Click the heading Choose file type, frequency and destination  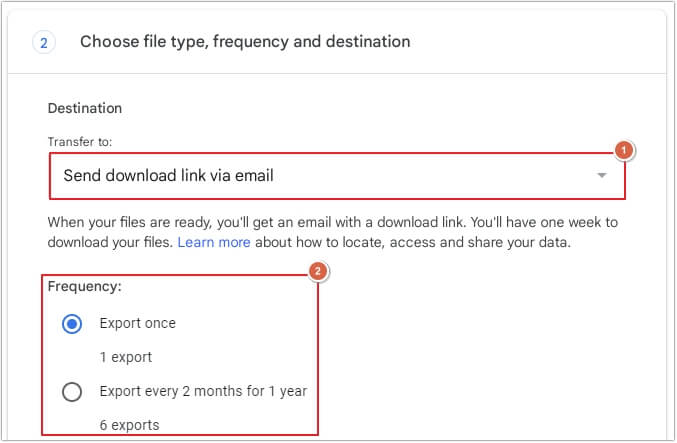click(245, 42)
